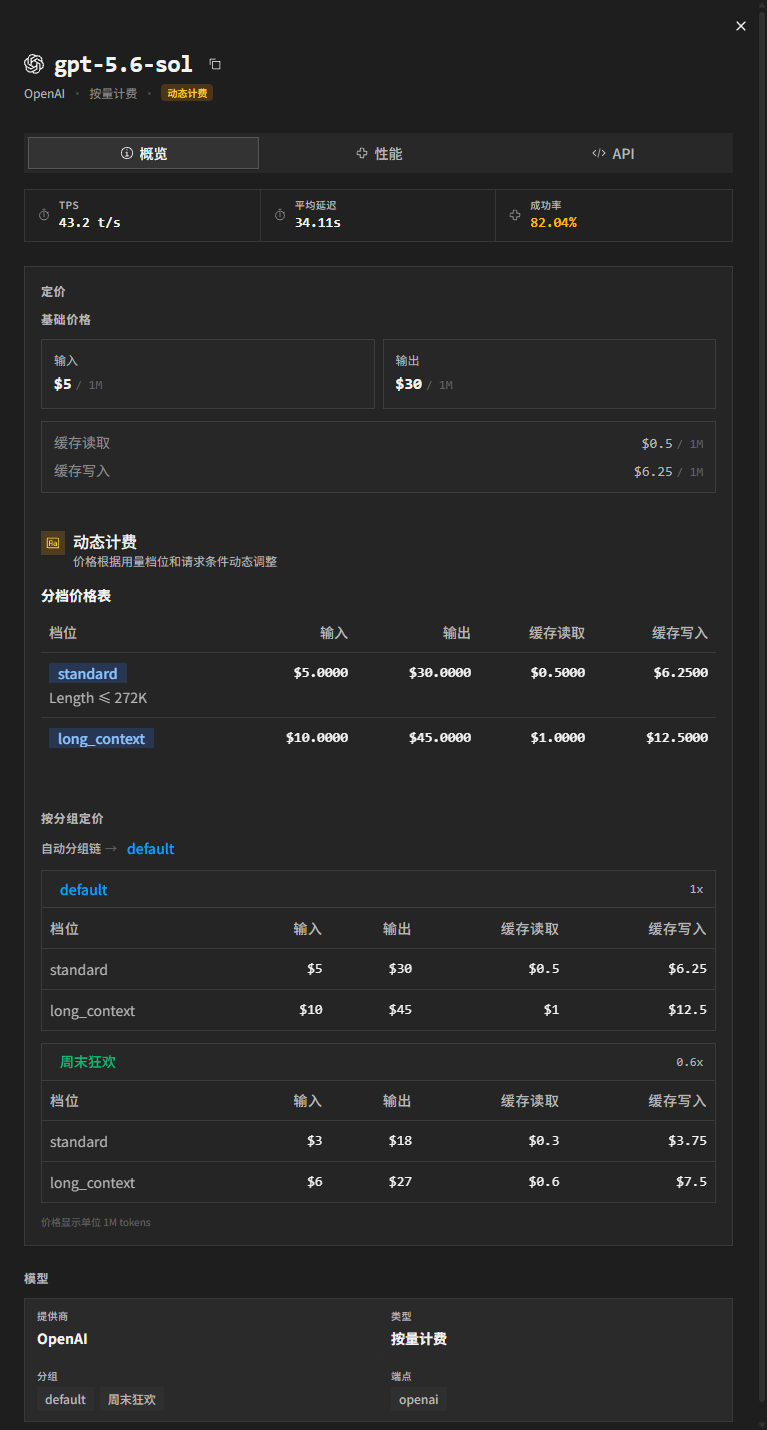Click the default link in 自动分组链

point(151,849)
